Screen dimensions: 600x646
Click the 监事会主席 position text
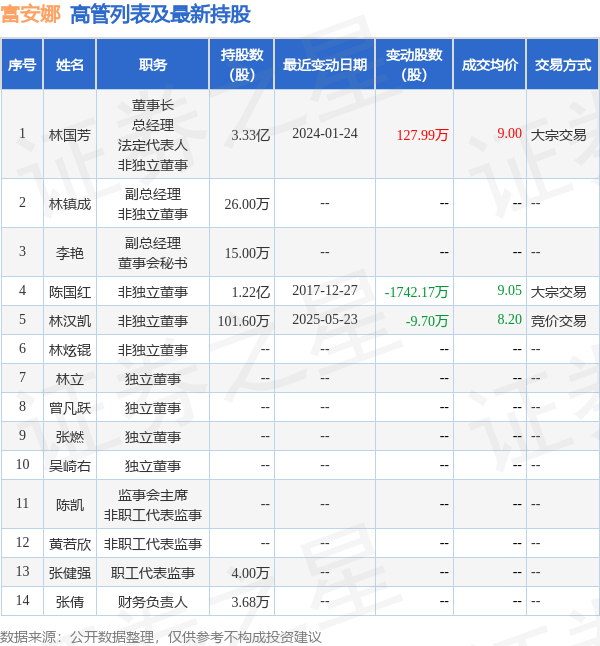(x=153, y=495)
